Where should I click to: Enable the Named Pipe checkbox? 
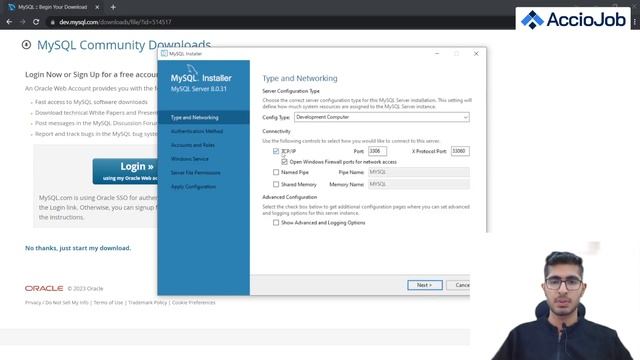tap(276, 172)
